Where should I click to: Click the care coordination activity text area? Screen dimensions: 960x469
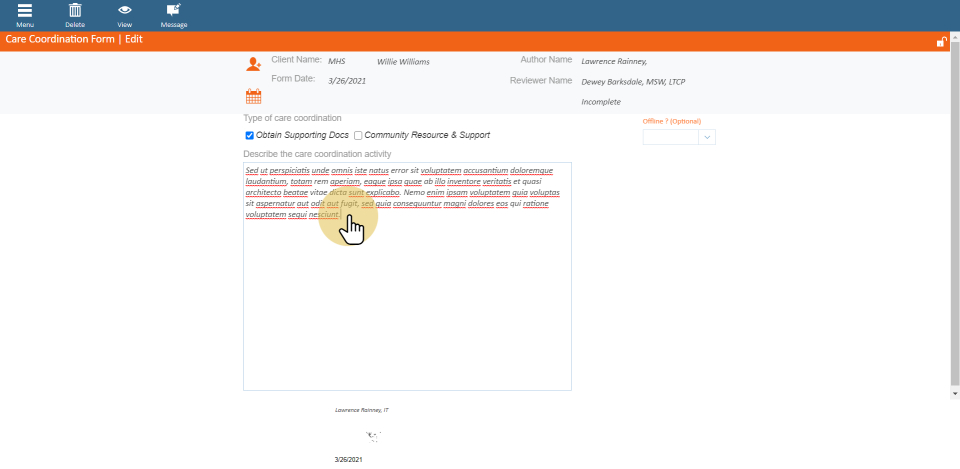(x=407, y=300)
